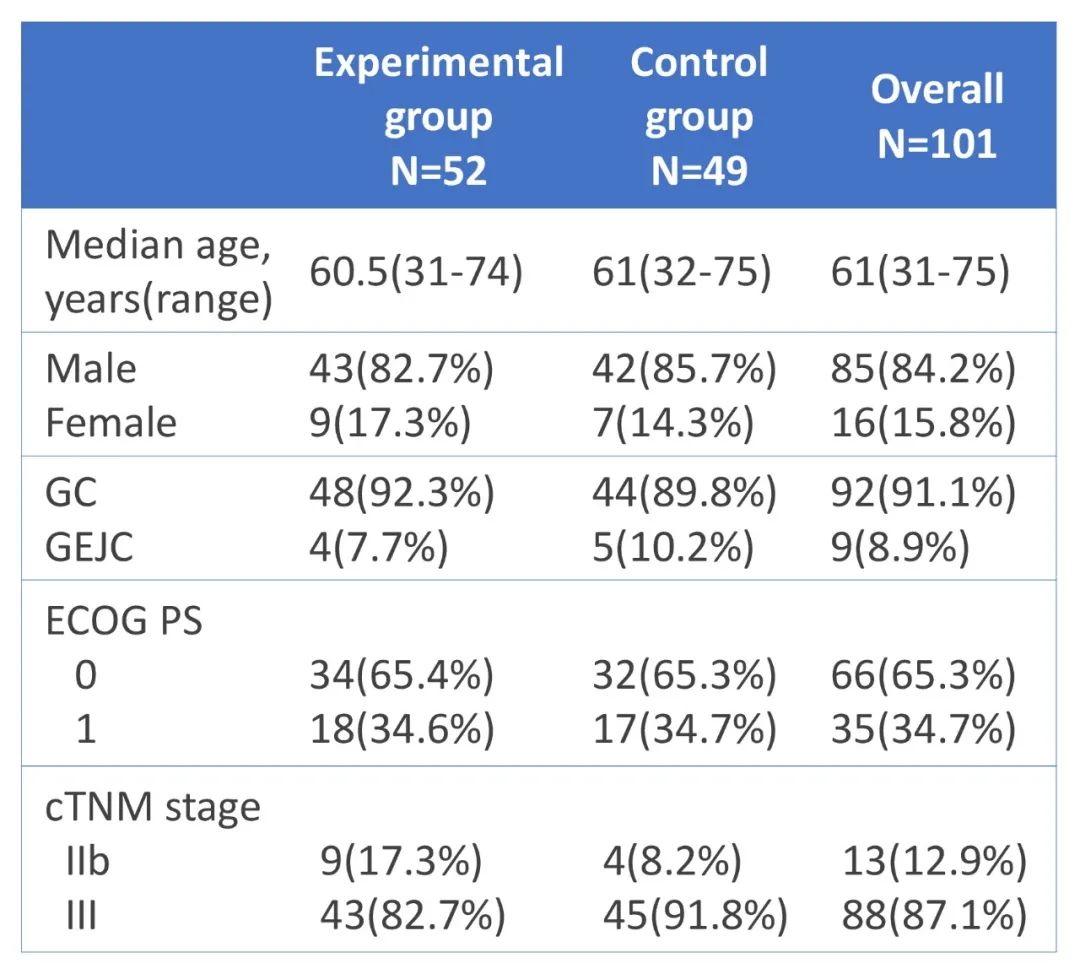Click the Experimental group N=52 column header
This screenshot has height=974, width=1080.
coord(438,116)
